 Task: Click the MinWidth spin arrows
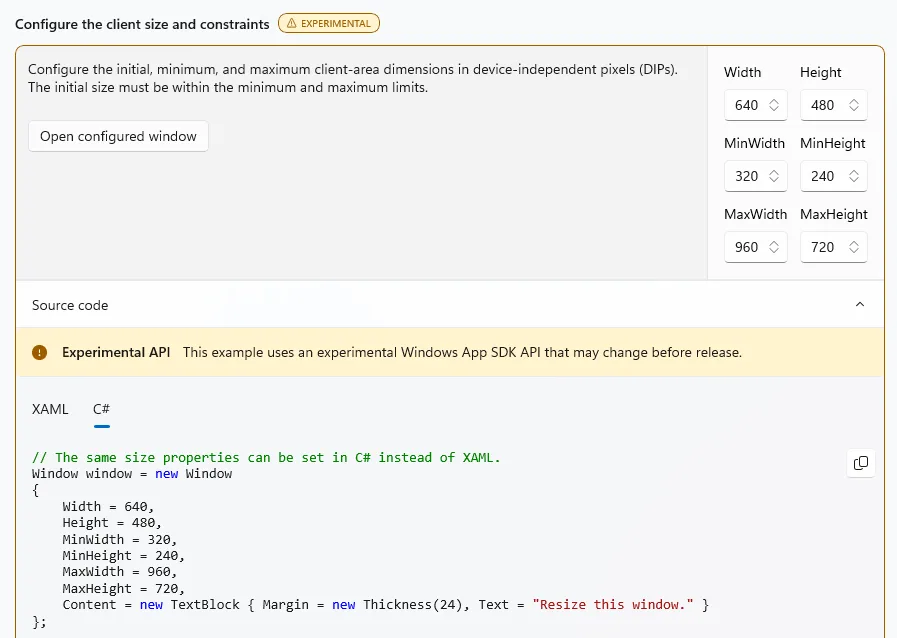tap(774, 176)
